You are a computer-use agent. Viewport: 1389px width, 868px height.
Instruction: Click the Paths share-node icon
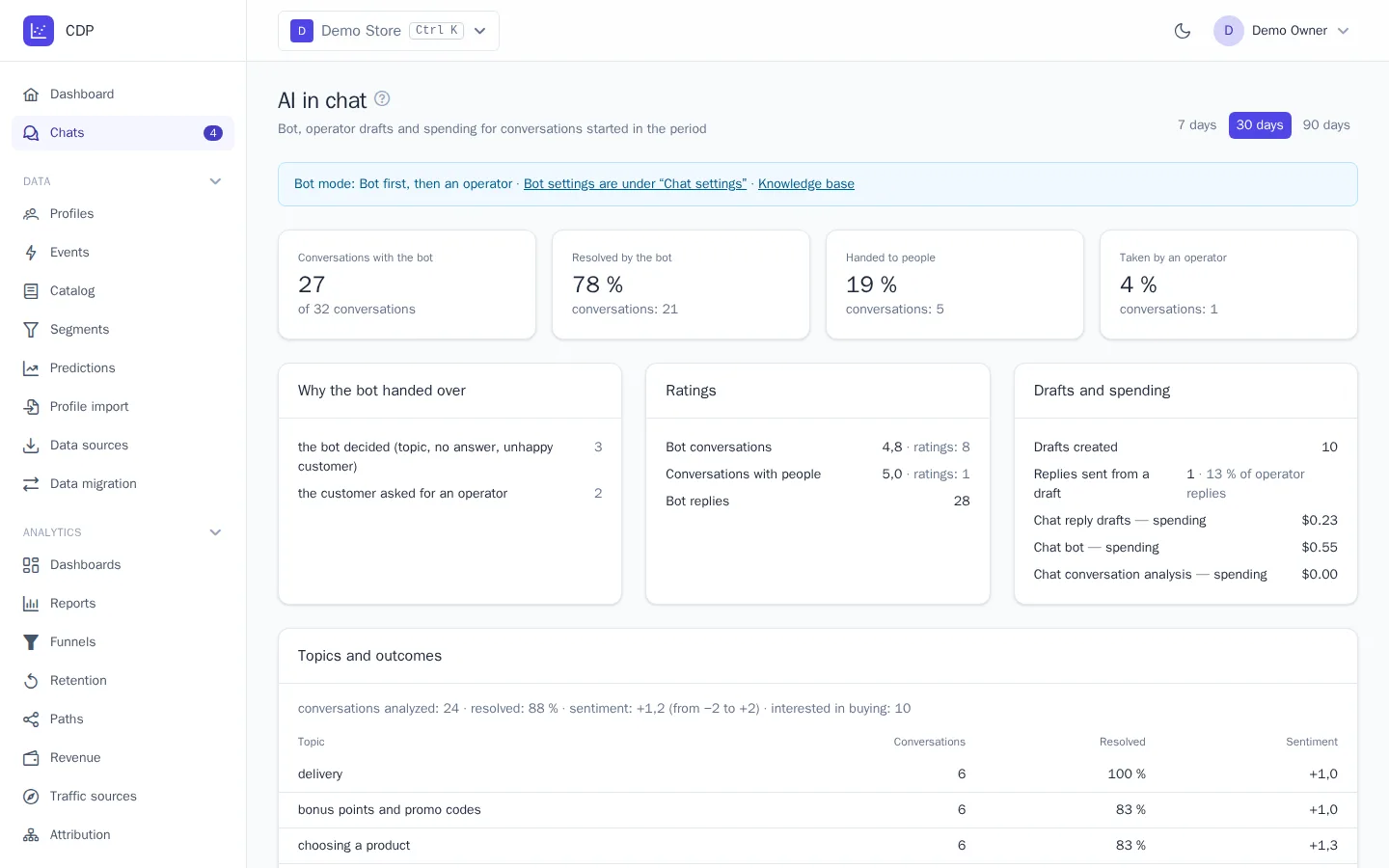pyautogui.click(x=31, y=719)
